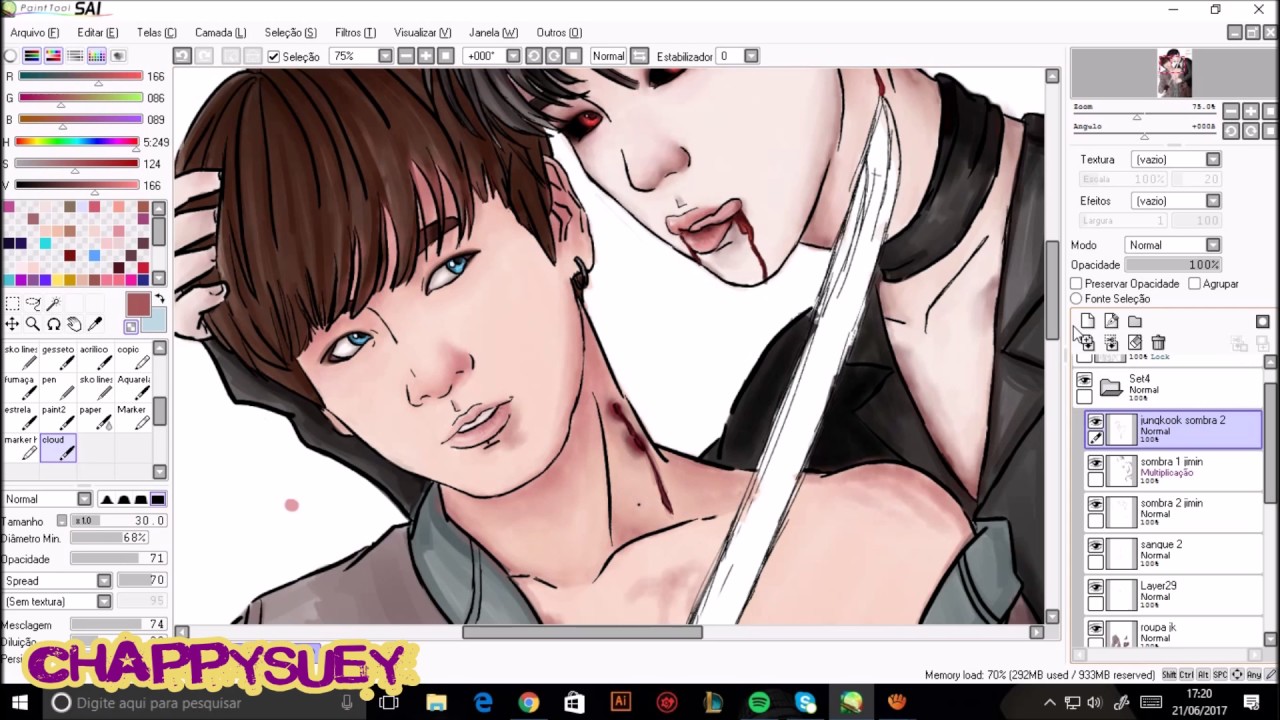1280x720 pixels.
Task: Toggle the Seleção checkbox
Action: (273, 57)
